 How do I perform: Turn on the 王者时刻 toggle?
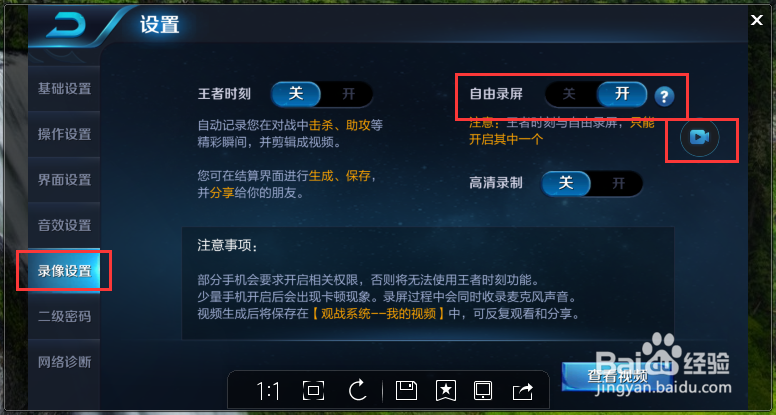pyautogui.click(x=348, y=94)
